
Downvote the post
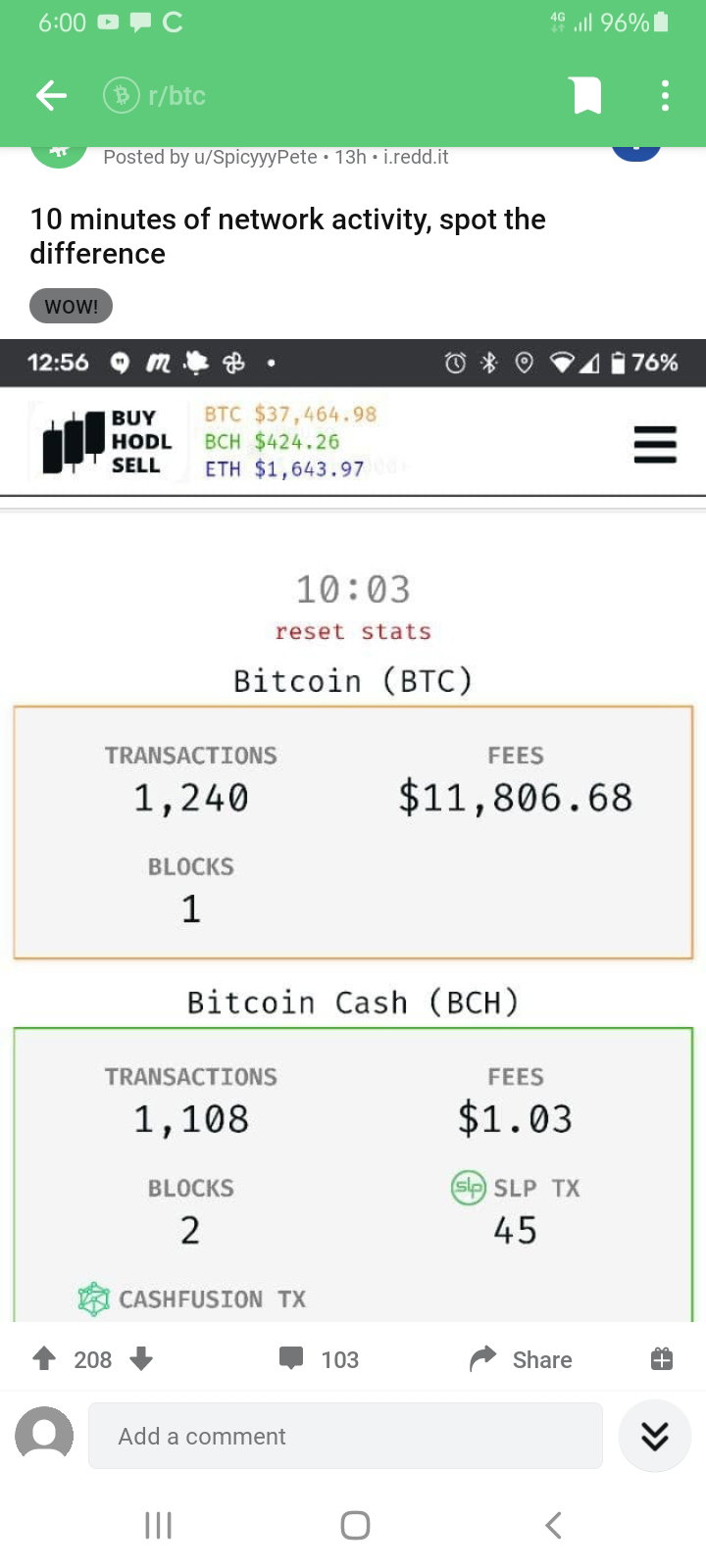click(141, 1358)
